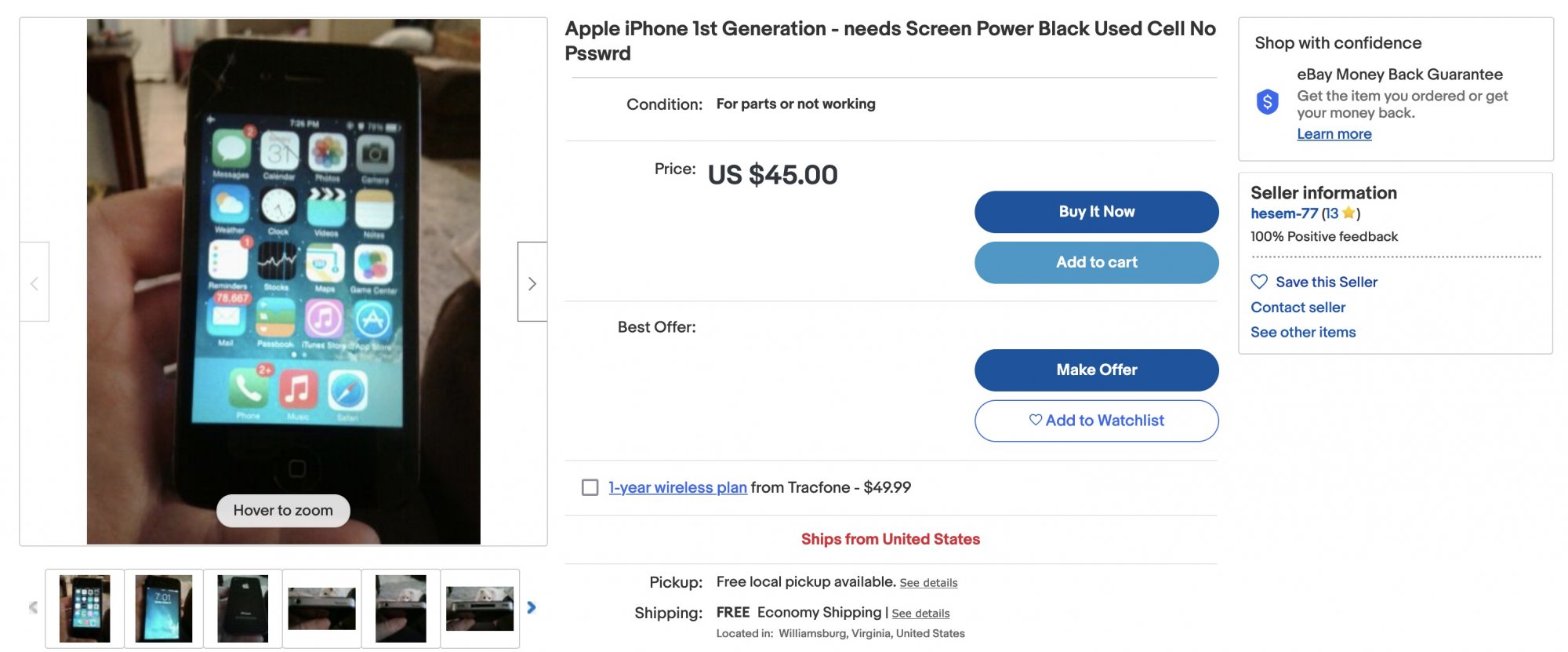The height and width of the screenshot is (652, 1568).
Task: See details for free local pickup
Action: coord(928,583)
